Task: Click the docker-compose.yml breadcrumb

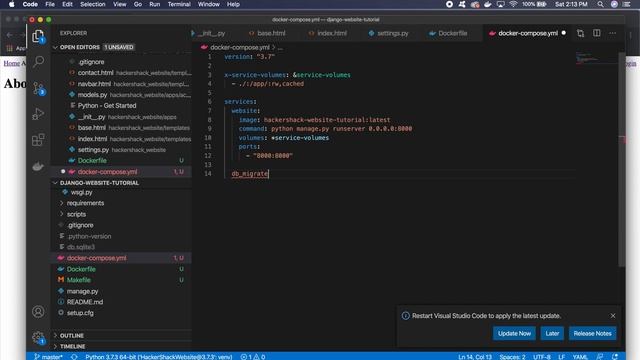Action: coord(240,47)
